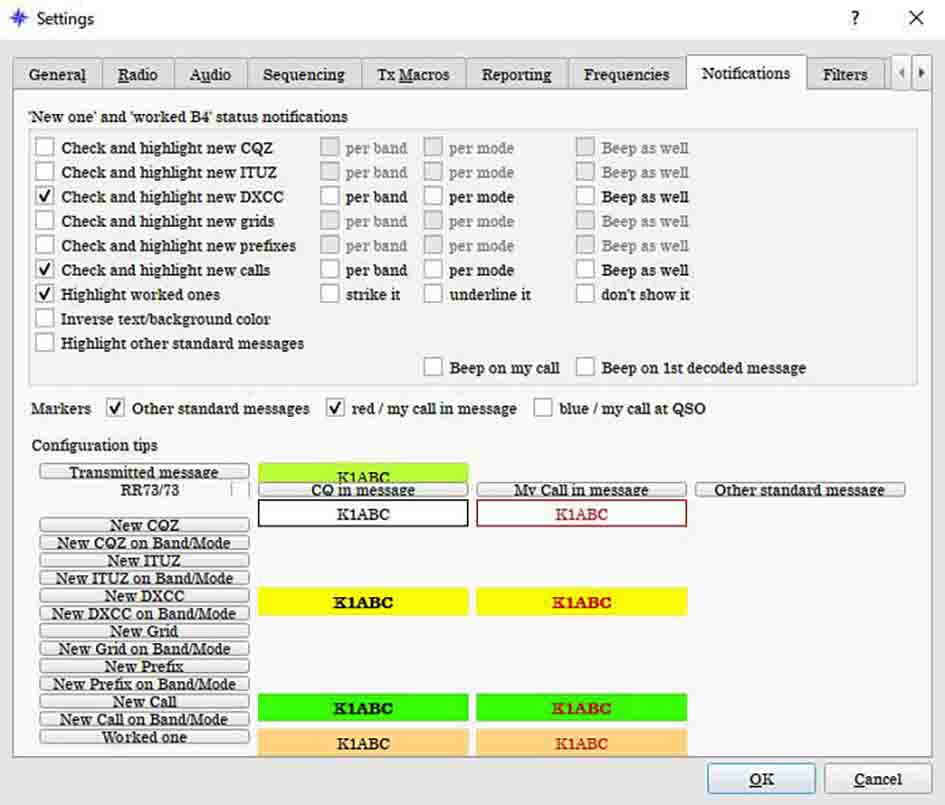Click the green New Call K1ABC swatch
Image resolution: width=945 pixels, height=805 pixels.
point(362,708)
